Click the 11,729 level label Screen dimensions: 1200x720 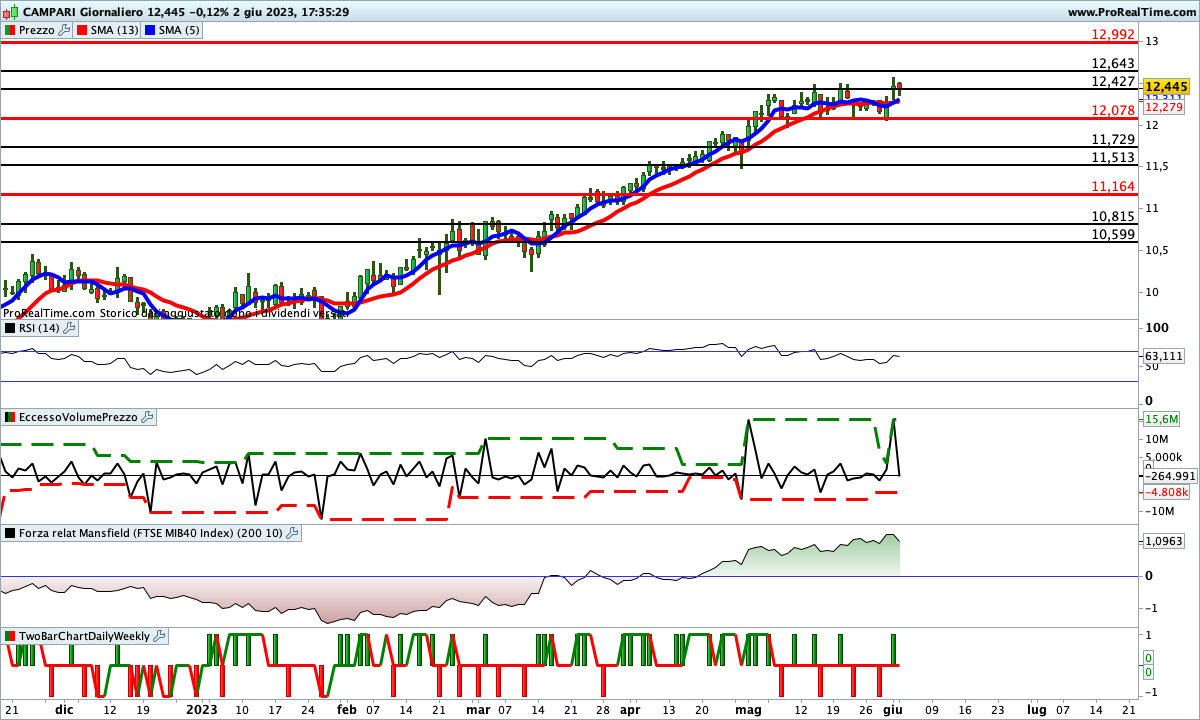tap(1113, 139)
